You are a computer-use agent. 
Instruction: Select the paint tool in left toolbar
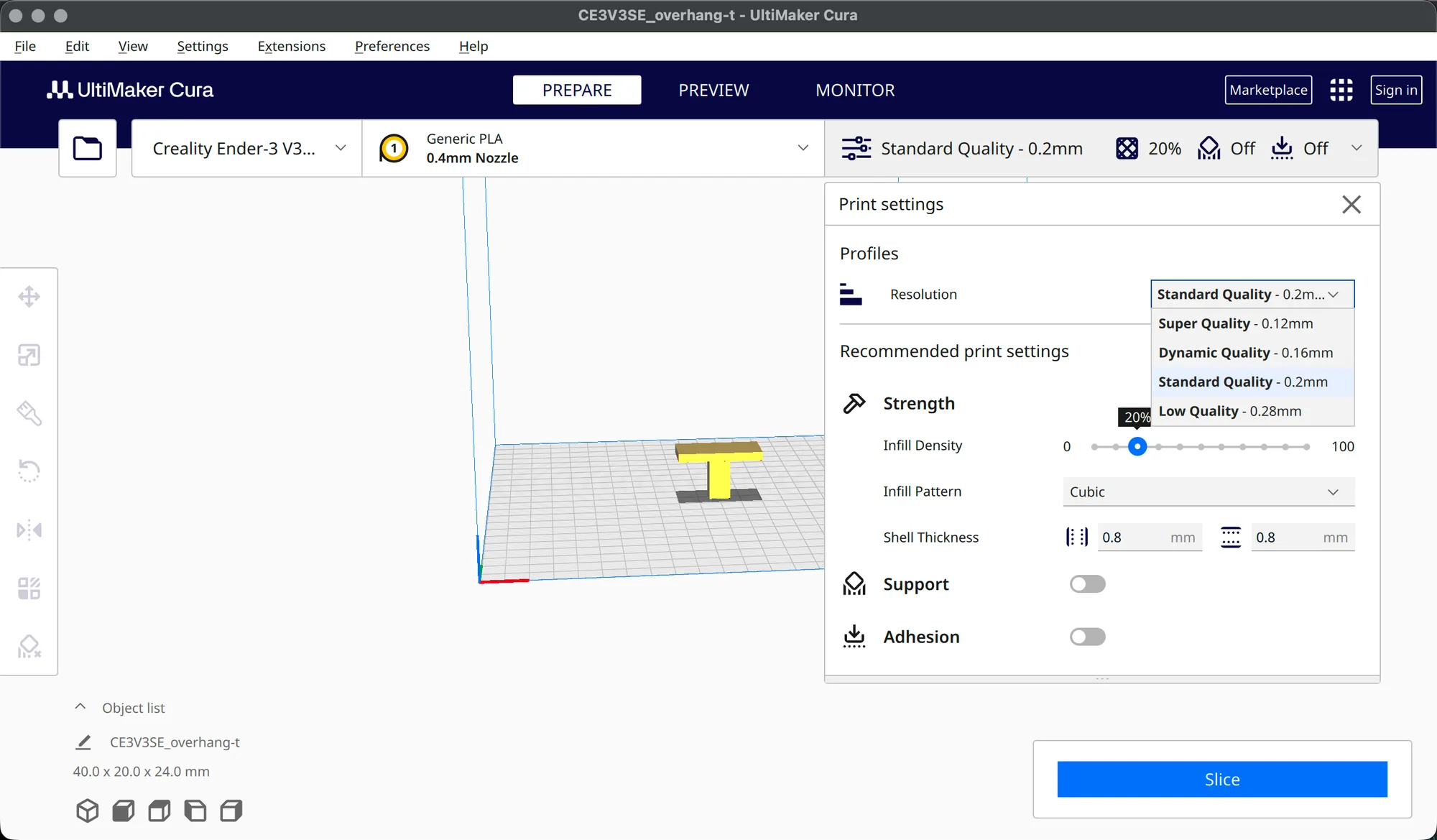(29, 413)
